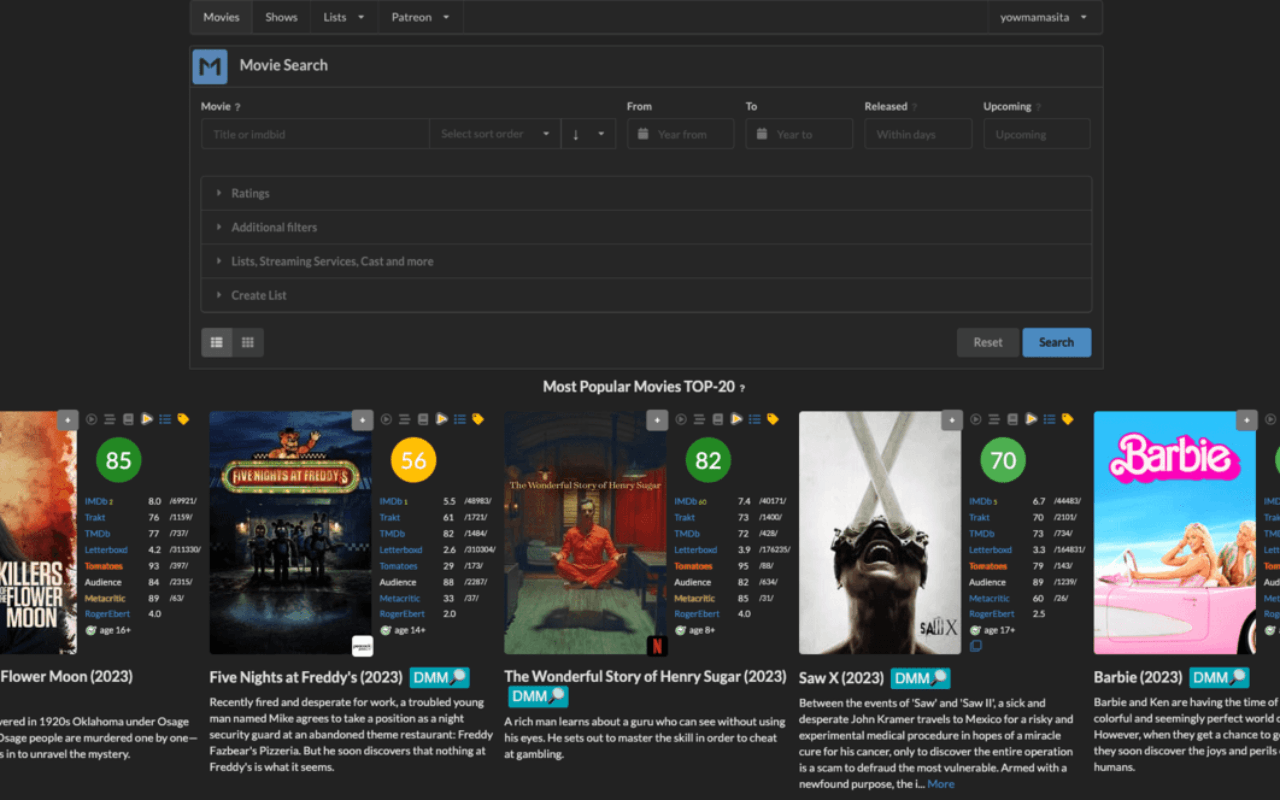Open the yowmamasita user menu
This screenshot has height=800, width=1280.
(1044, 17)
